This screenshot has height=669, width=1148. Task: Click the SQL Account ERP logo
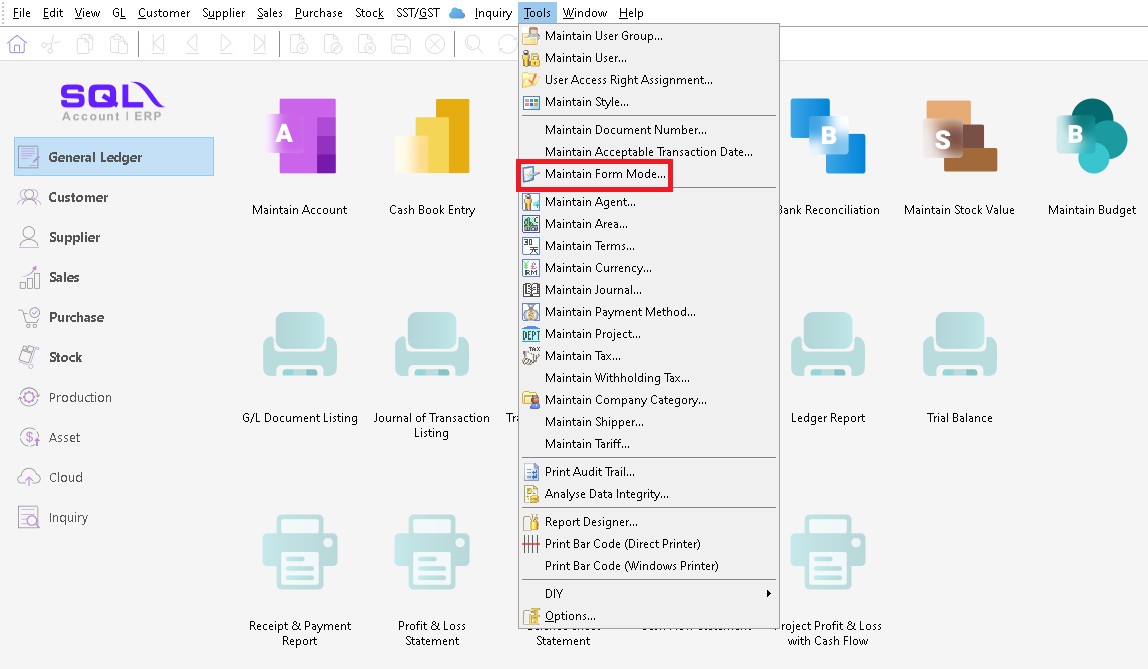point(112,101)
